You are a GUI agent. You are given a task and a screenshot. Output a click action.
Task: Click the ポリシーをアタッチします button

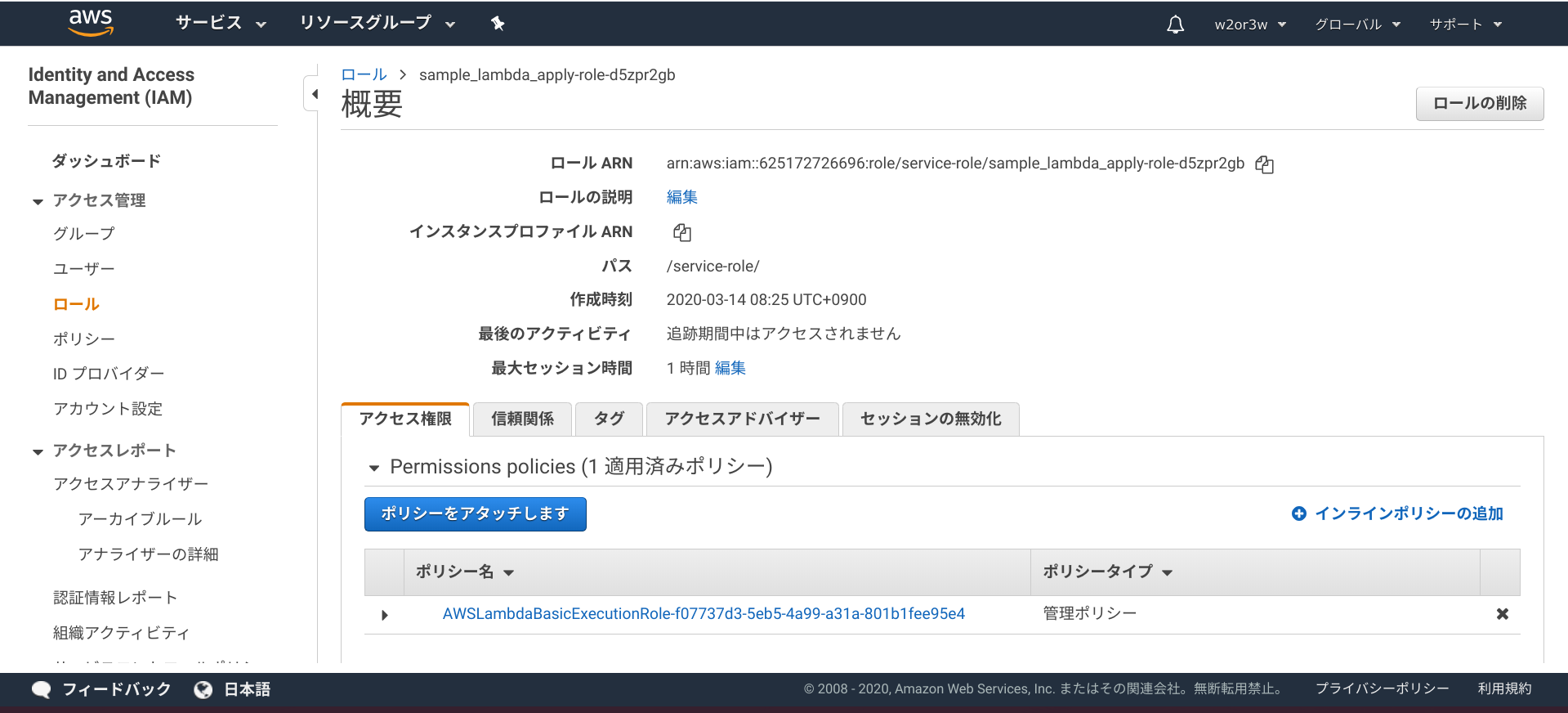click(x=475, y=514)
